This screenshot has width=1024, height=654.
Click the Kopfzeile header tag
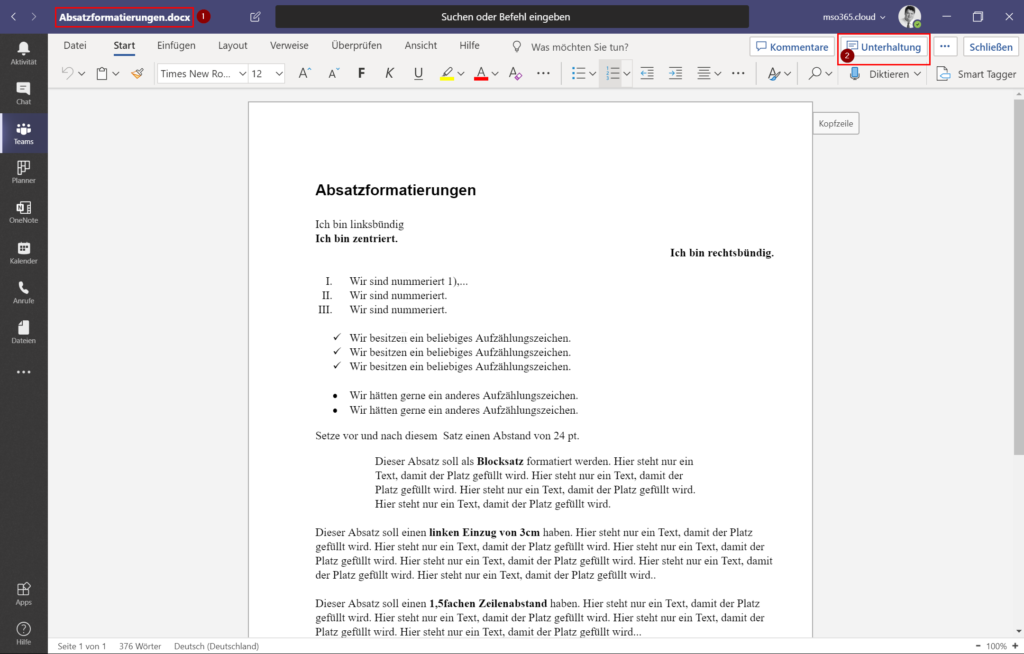(836, 123)
